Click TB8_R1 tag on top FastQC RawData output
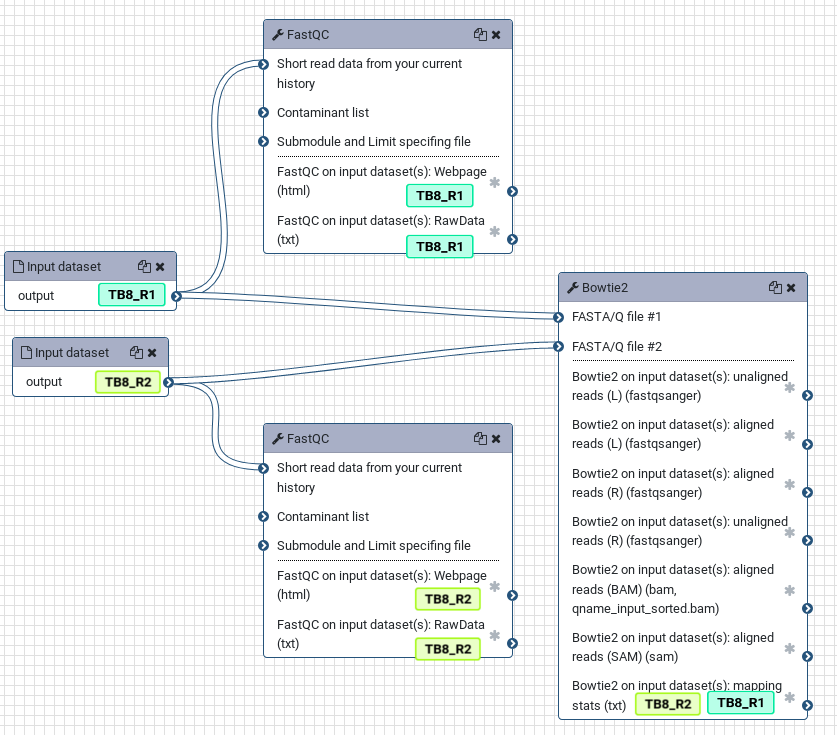 point(440,247)
